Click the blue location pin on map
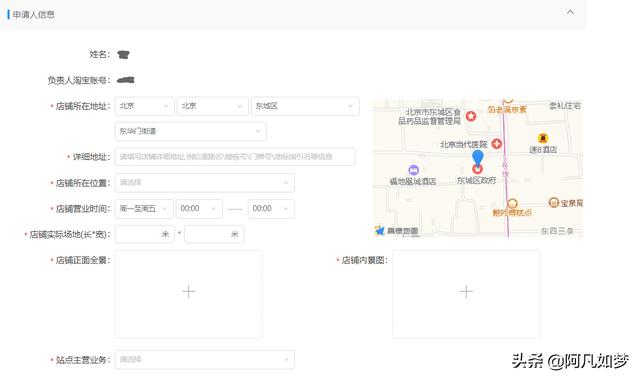Viewport: 640px width, 380px height. pyautogui.click(x=478, y=157)
